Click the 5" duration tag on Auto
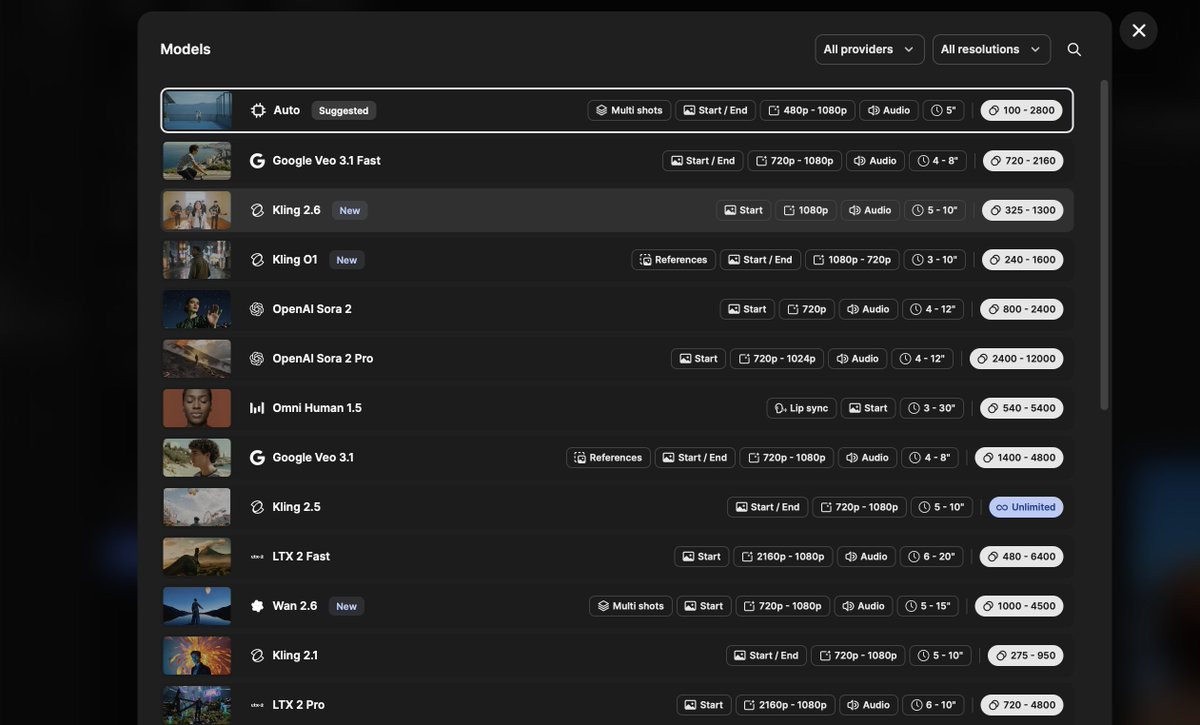 coord(944,110)
